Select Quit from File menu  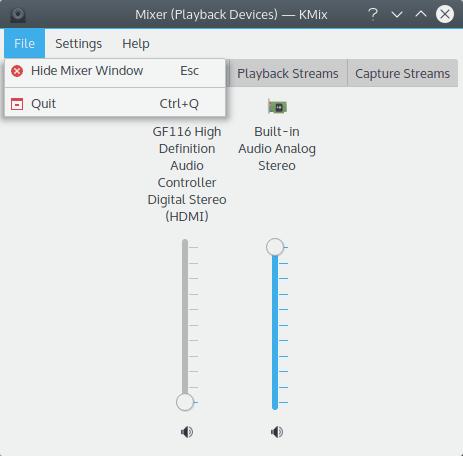coord(115,104)
